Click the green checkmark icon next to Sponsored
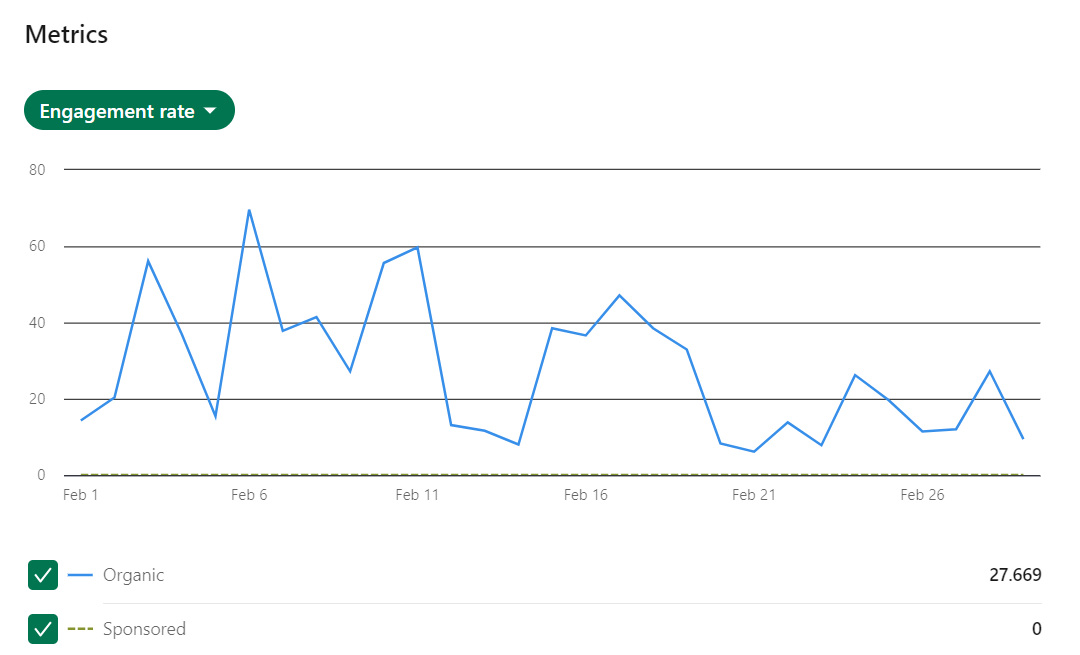The width and height of the screenshot is (1080, 655). coord(43,629)
